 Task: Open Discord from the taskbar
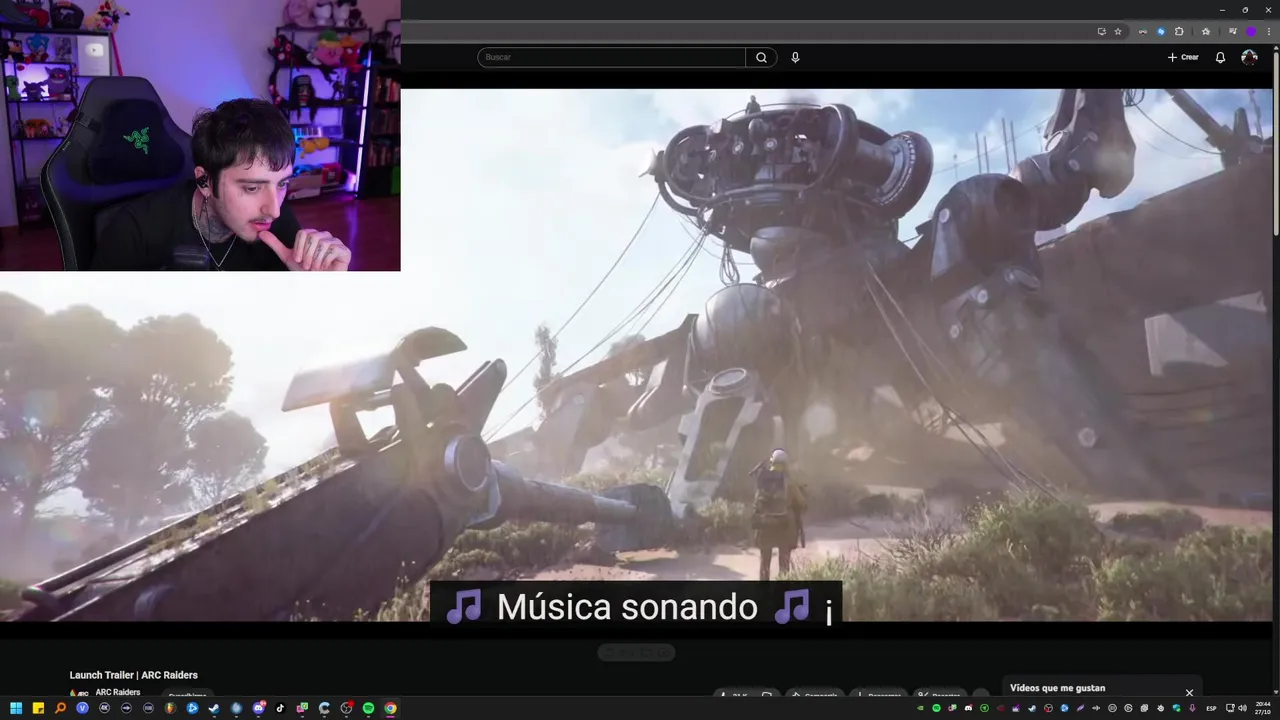258,708
